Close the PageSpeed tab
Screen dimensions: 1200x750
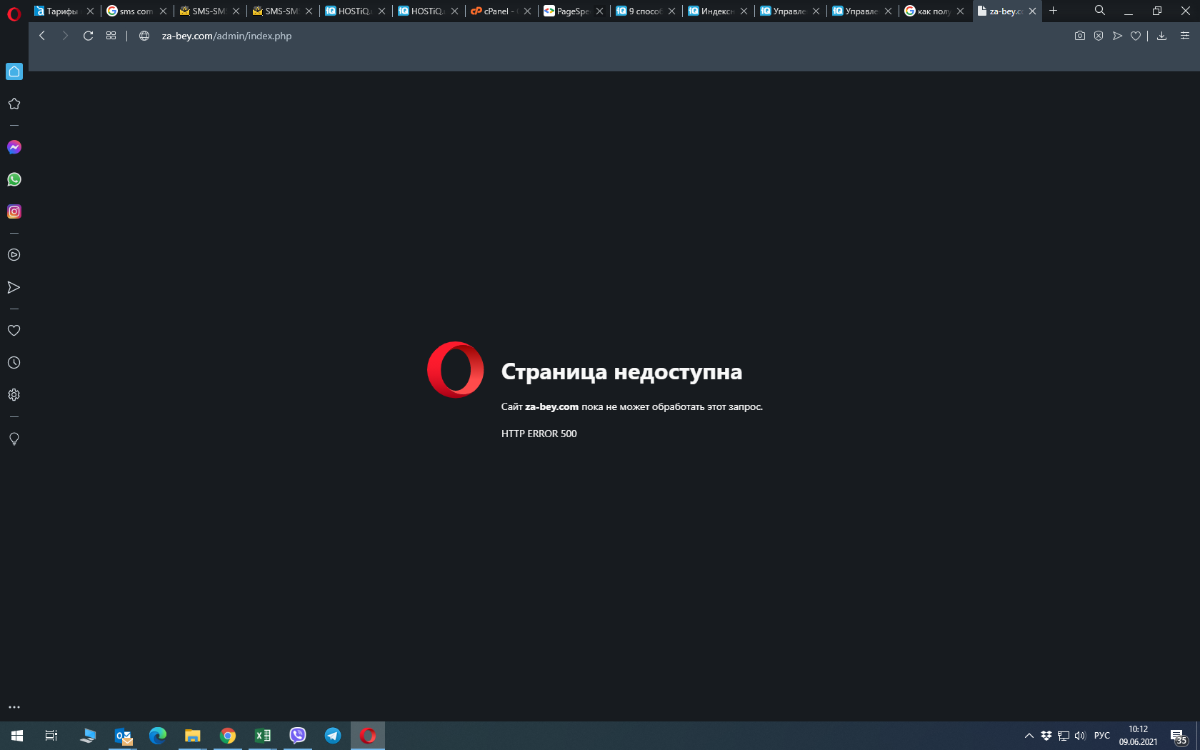coord(599,11)
